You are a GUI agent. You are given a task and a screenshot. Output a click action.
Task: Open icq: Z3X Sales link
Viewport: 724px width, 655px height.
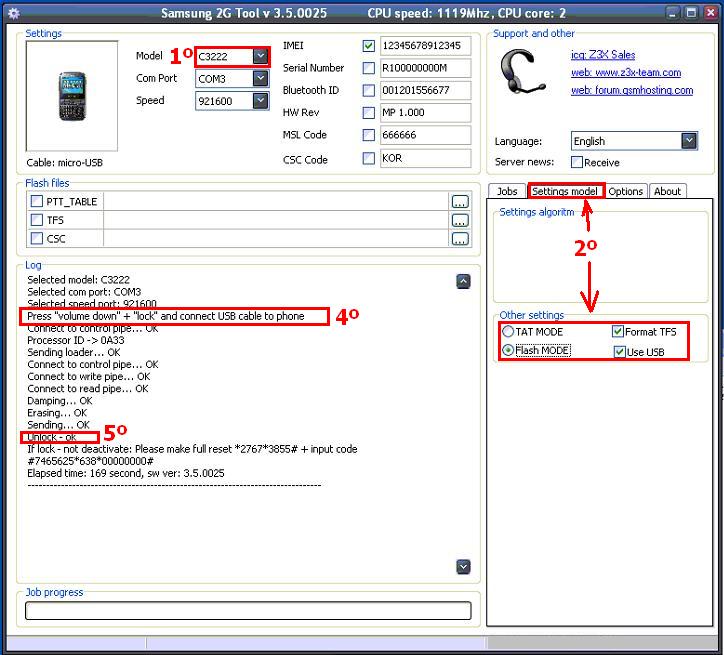603,54
